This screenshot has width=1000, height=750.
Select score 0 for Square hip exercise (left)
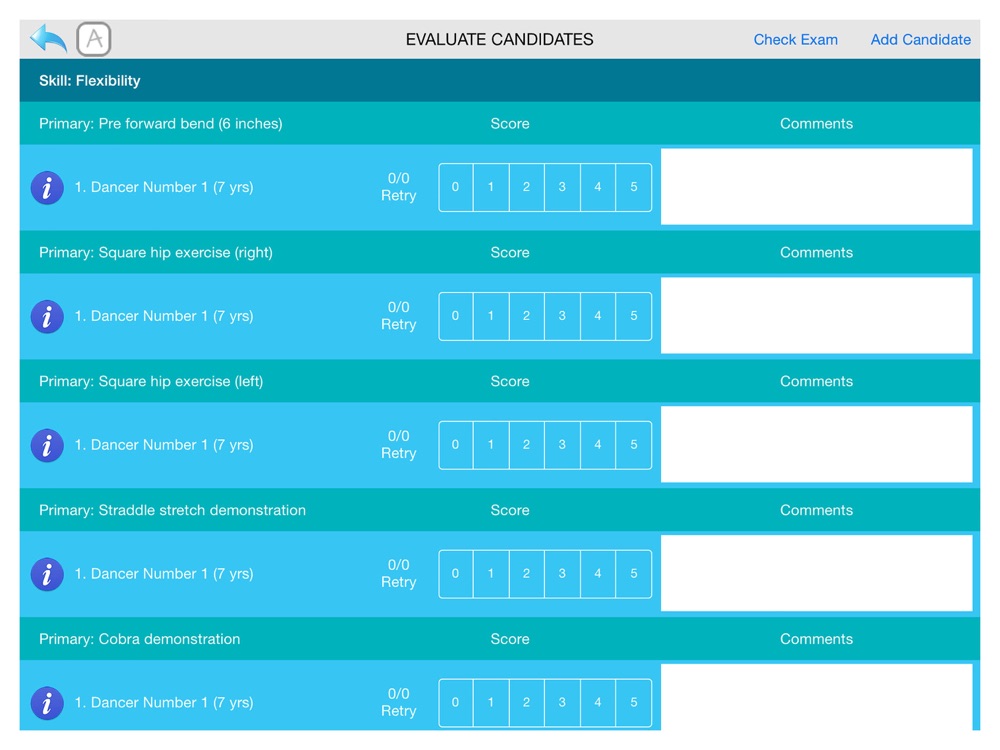(455, 445)
